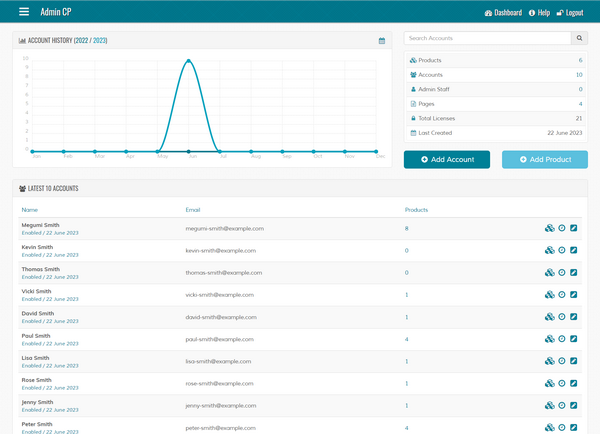
Task: Click the clock icon for Lisa Smith
Action: coord(562,361)
